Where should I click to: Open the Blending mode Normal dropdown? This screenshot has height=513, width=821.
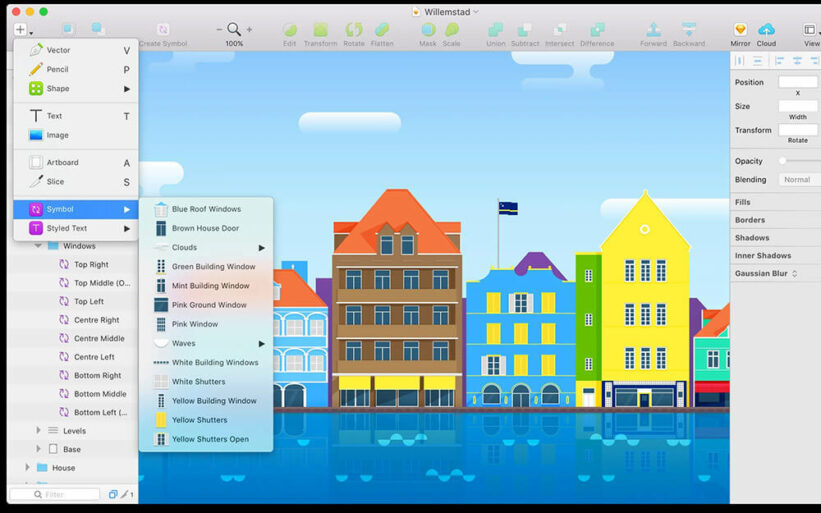[x=799, y=180]
